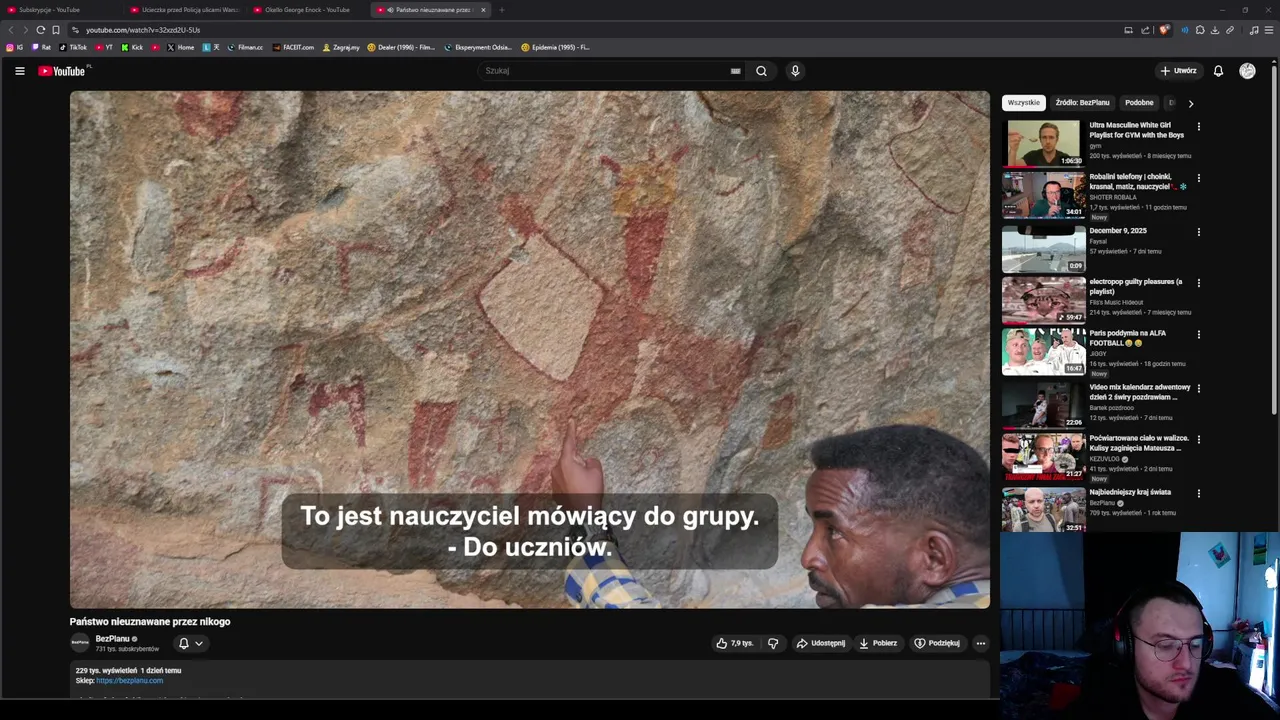Open the Filman.cc bookmark
This screenshot has width=1280, height=720.
coord(245,47)
